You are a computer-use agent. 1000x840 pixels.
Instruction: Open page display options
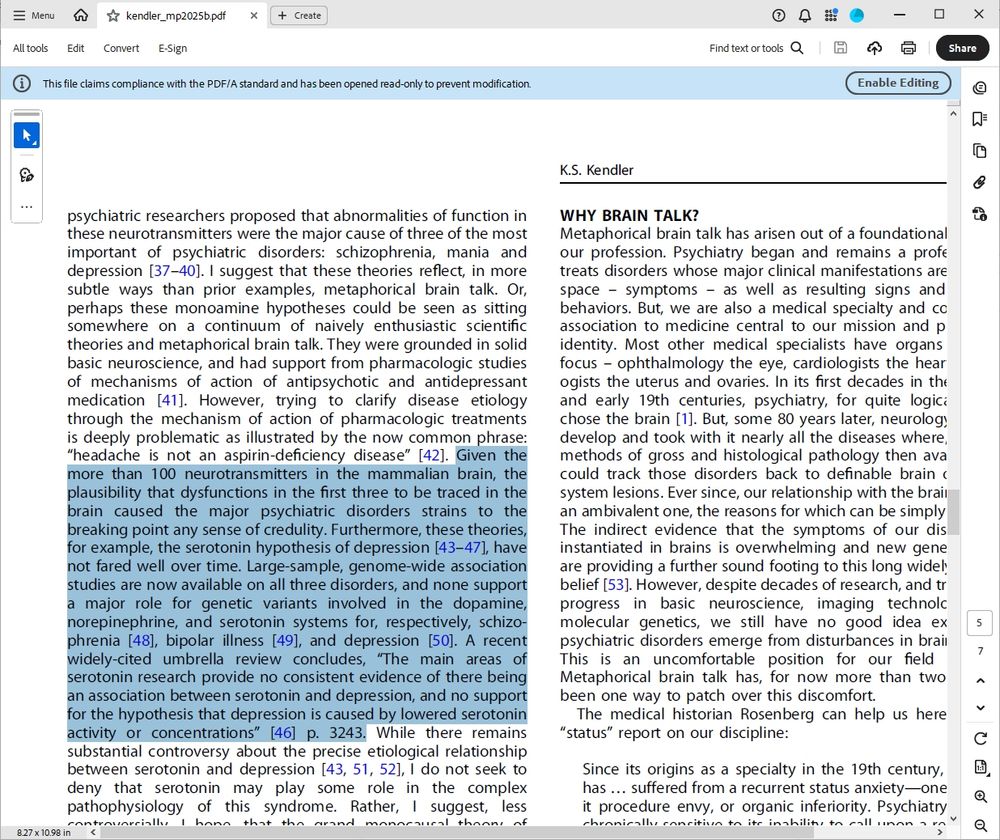(980, 767)
